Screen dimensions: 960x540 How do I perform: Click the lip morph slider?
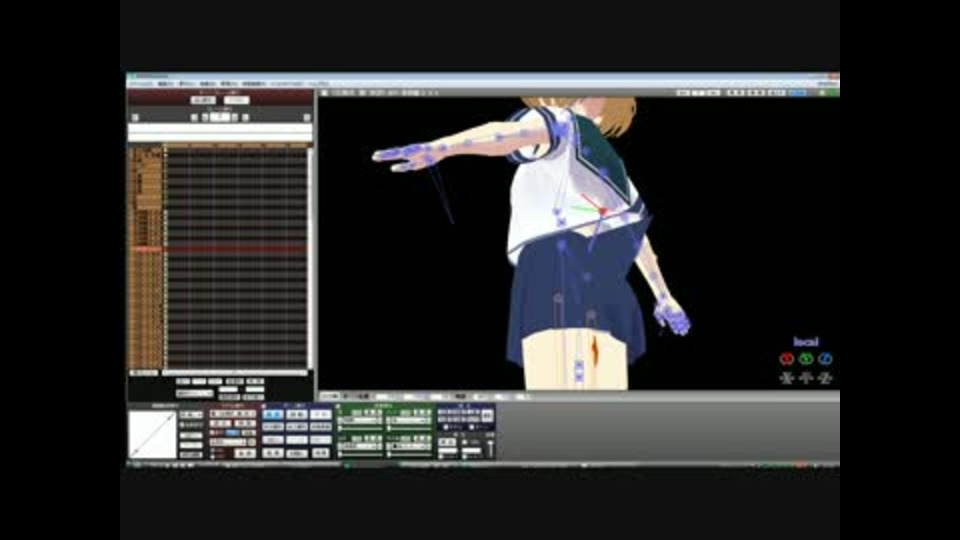click(410, 429)
